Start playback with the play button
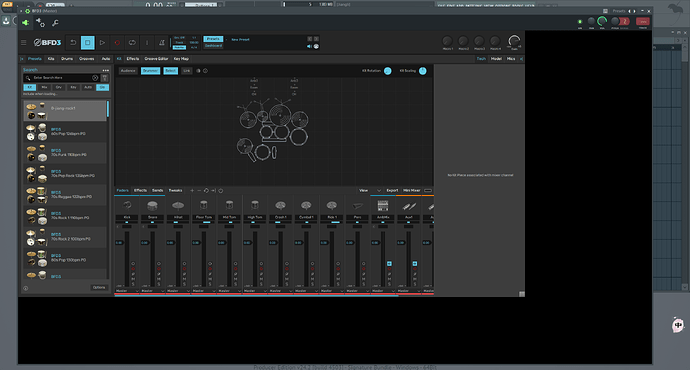The image size is (690, 370). click(x=102, y=43)
